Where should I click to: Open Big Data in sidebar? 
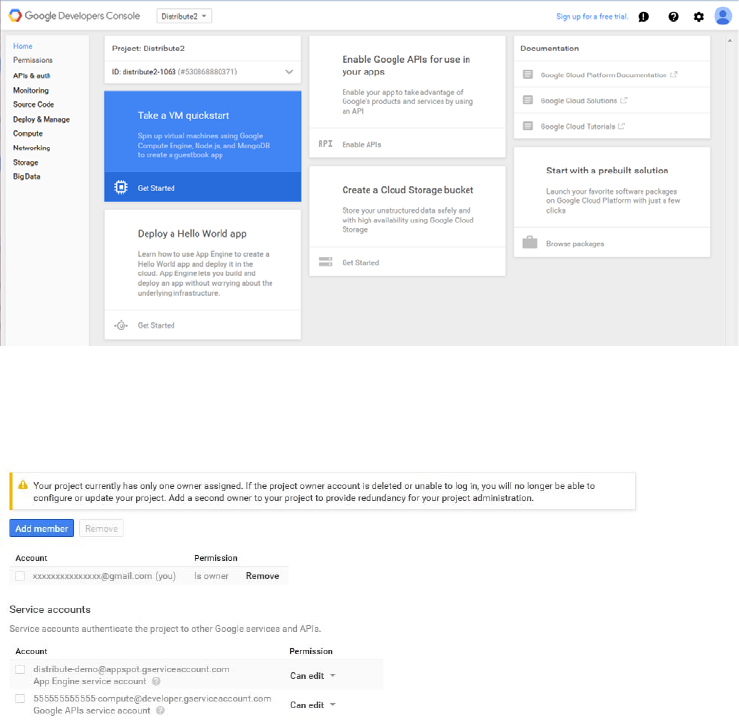(26, 176)
